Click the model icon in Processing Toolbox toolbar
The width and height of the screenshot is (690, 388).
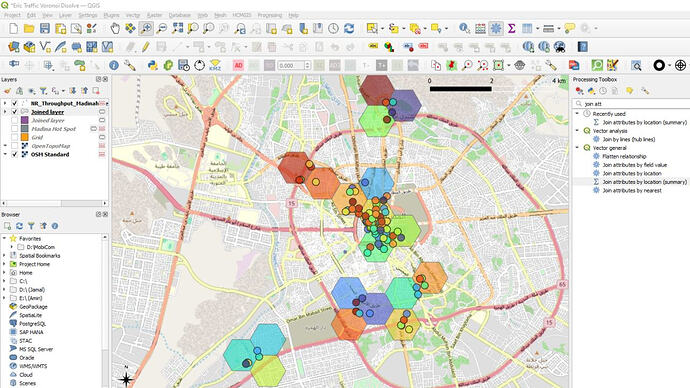(x=580, y=91)
